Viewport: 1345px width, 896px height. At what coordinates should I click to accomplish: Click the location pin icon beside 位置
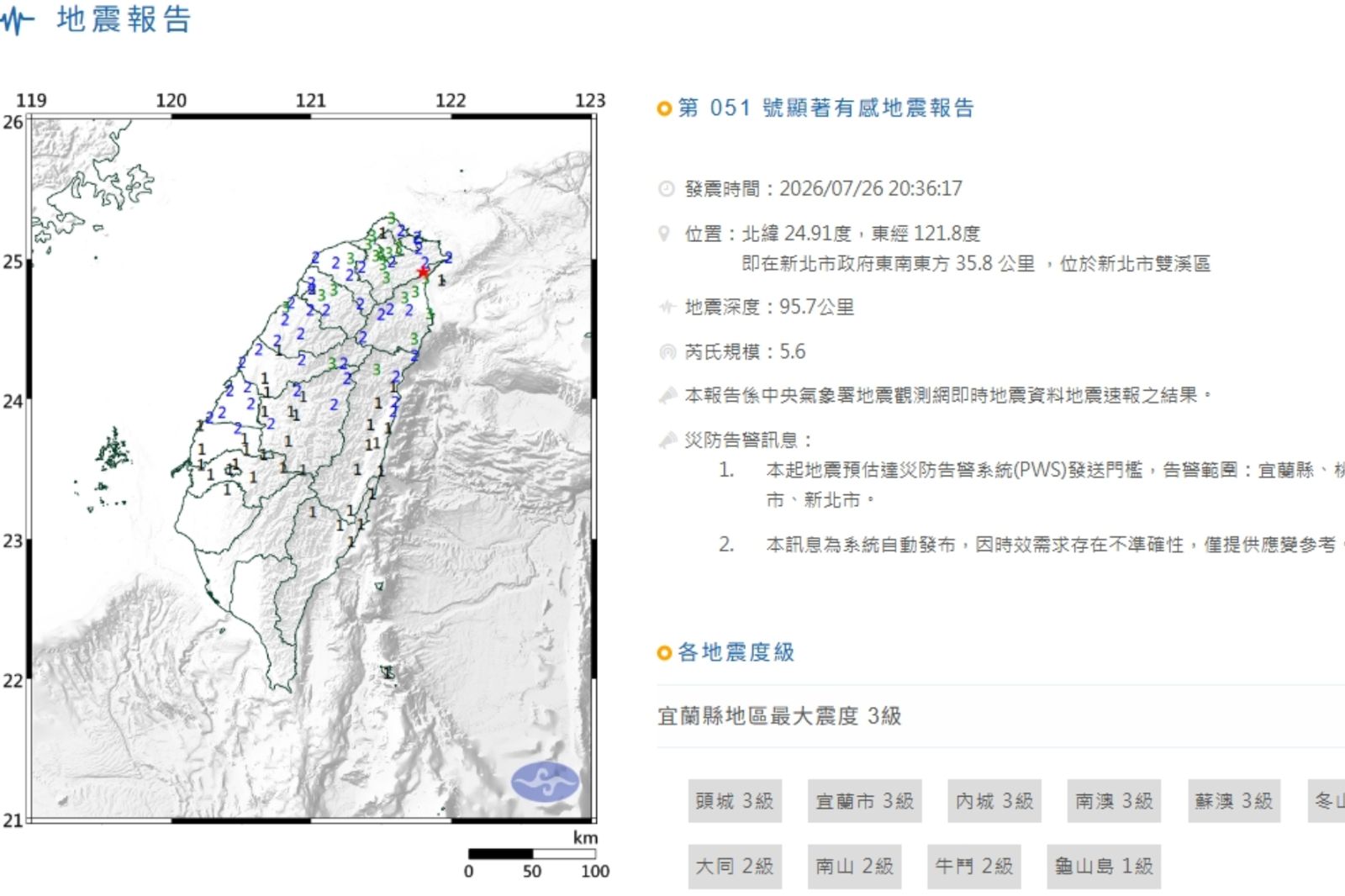point(665,233)
